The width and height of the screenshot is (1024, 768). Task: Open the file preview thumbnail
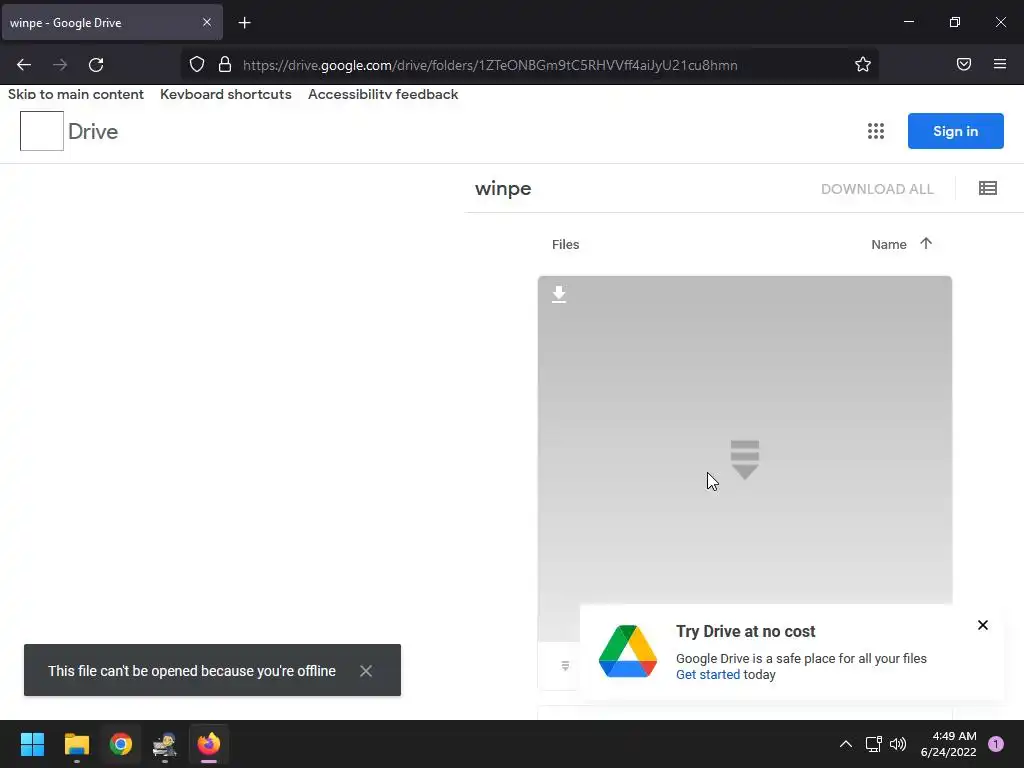click(744, 458)
